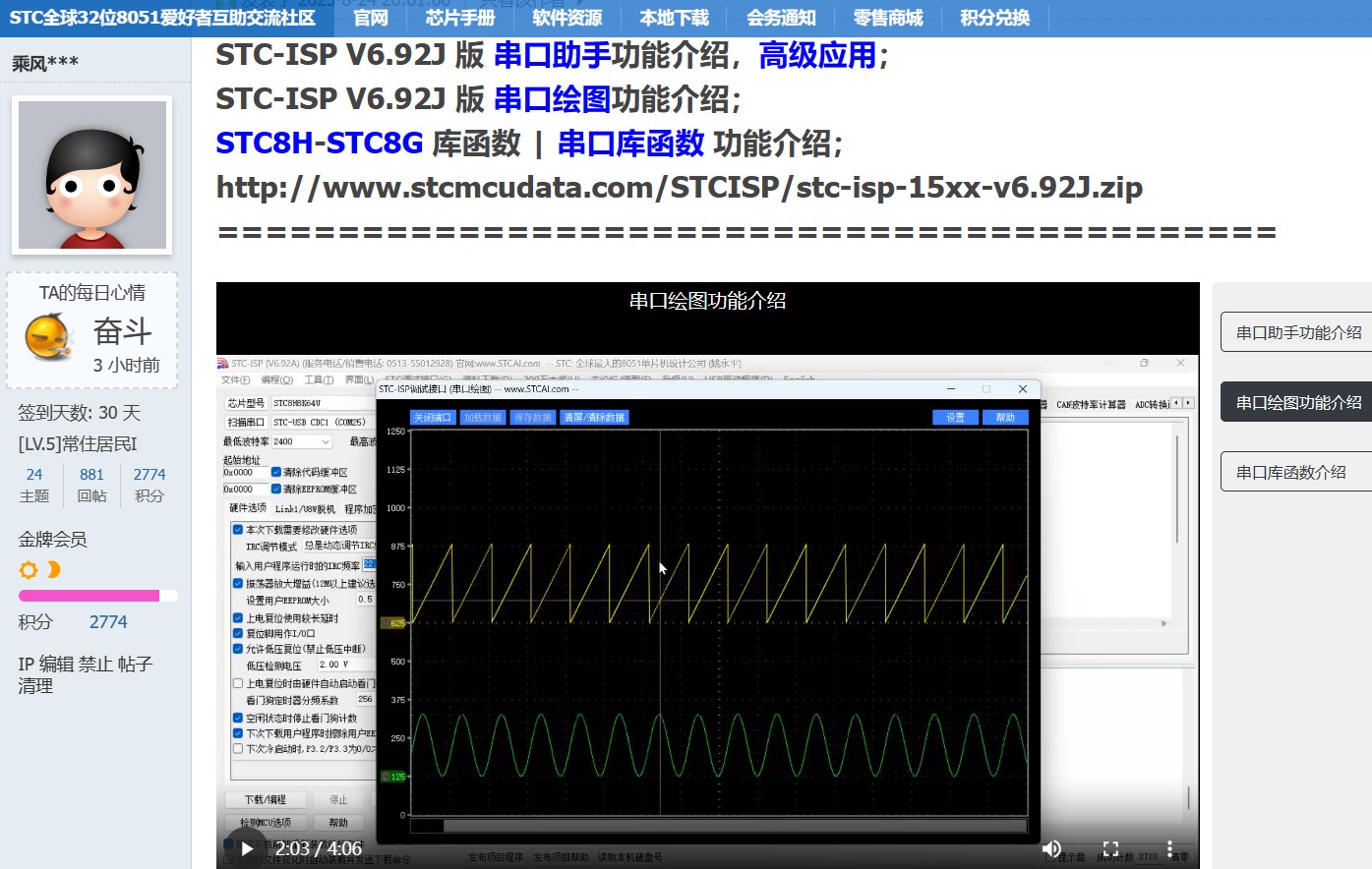The image size is (1372, 869).
Task: Toggle 上电复位使用较长延时 checkbox
Action: coord(238,618)
